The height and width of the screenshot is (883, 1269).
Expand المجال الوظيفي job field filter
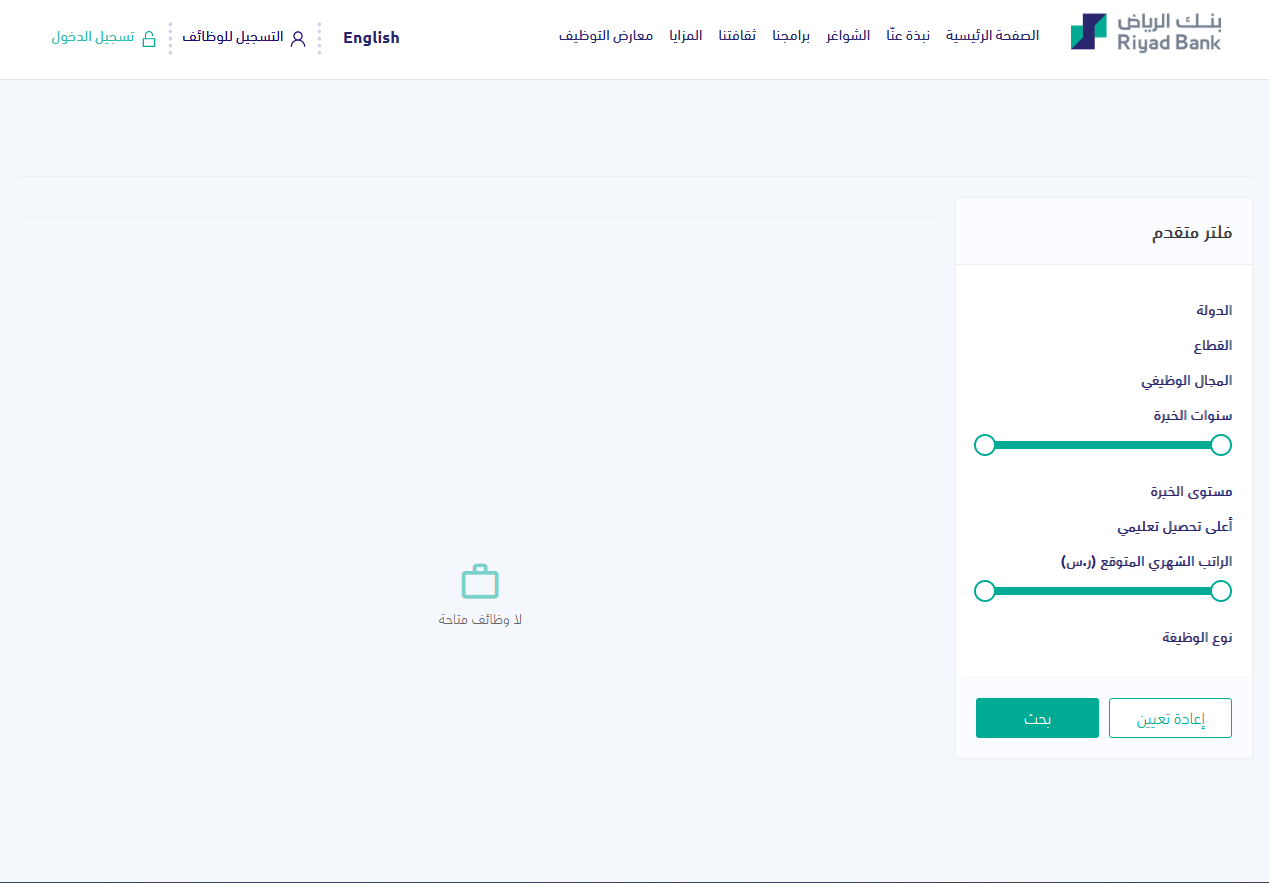[1187, 380]
